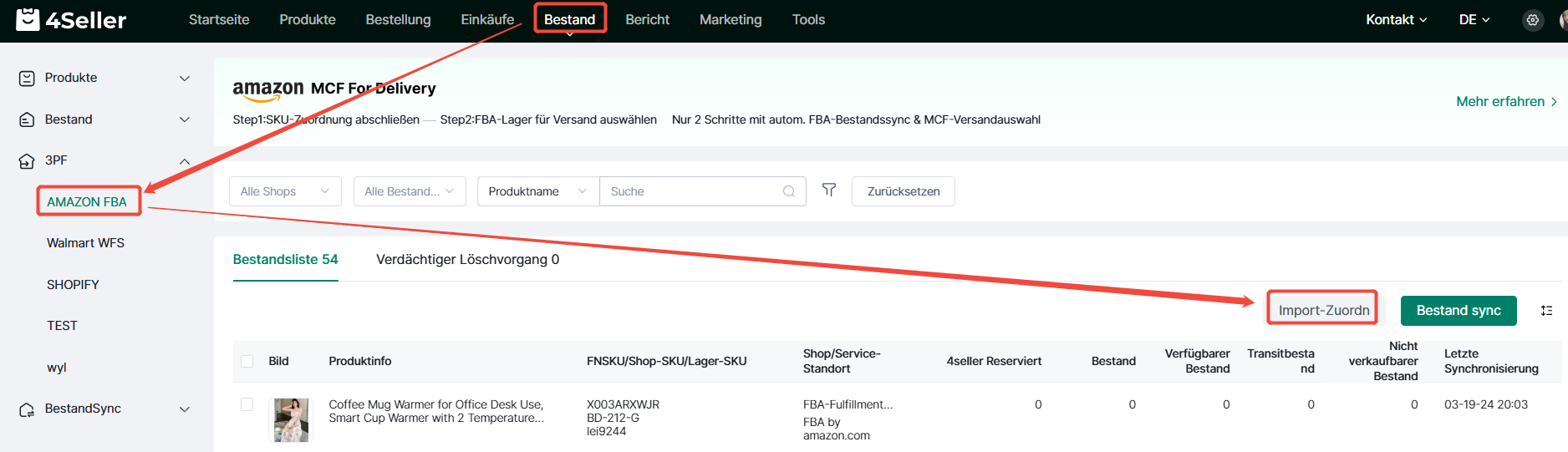
Task: Check the select-all header checkbox
Action: coord(247,361)
